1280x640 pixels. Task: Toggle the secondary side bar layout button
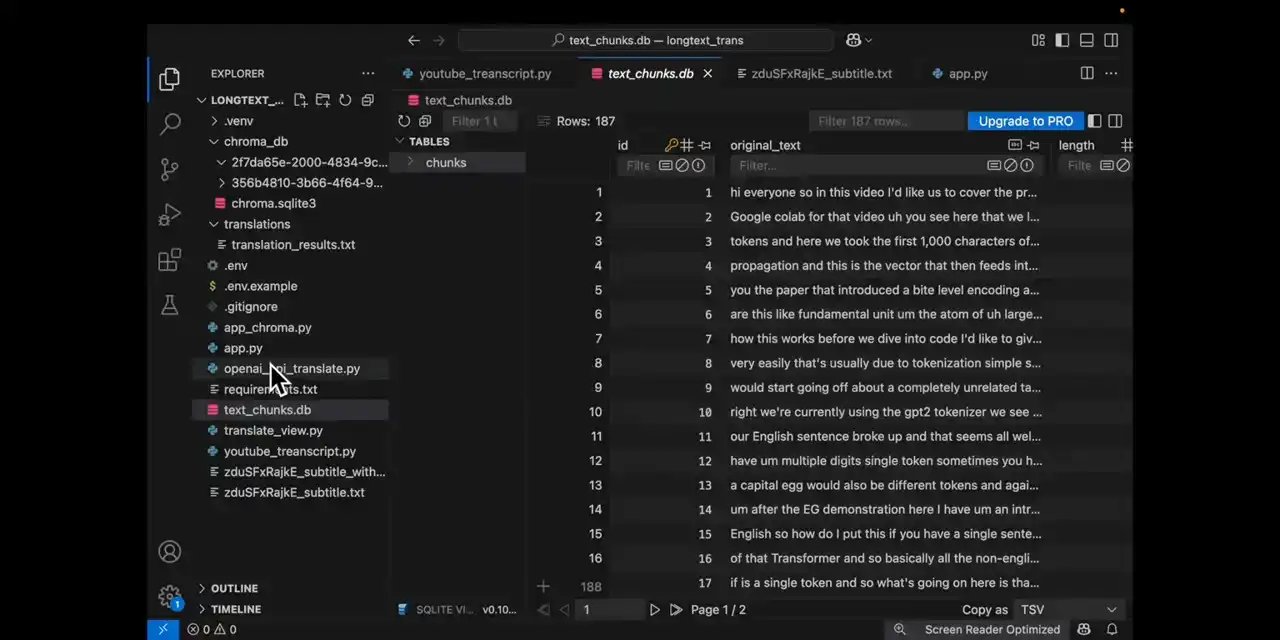1111,40
